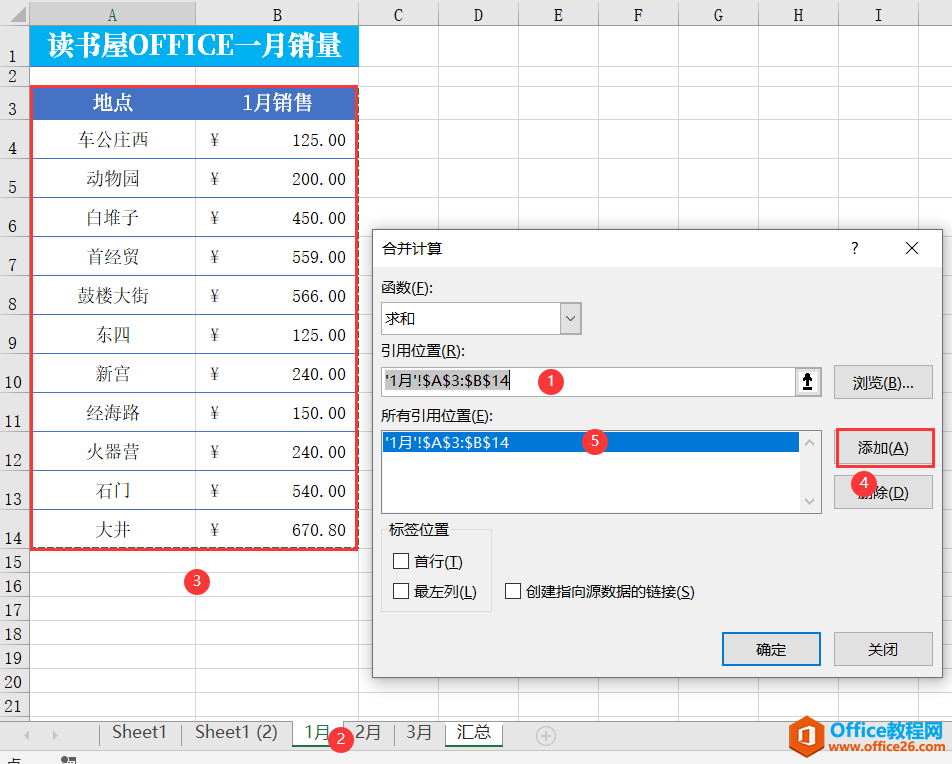
Task: Open the 函数 dropdown showing 求和
Action: [570, 319]
